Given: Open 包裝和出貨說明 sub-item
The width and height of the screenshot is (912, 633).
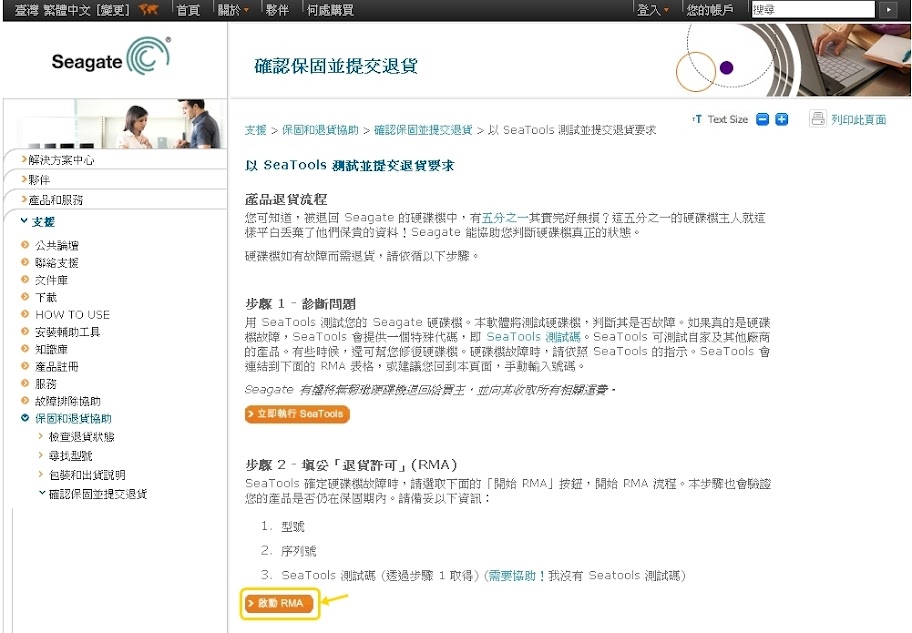Looking at the screenshot, I should pyautogui.click(x=87, y=475).
